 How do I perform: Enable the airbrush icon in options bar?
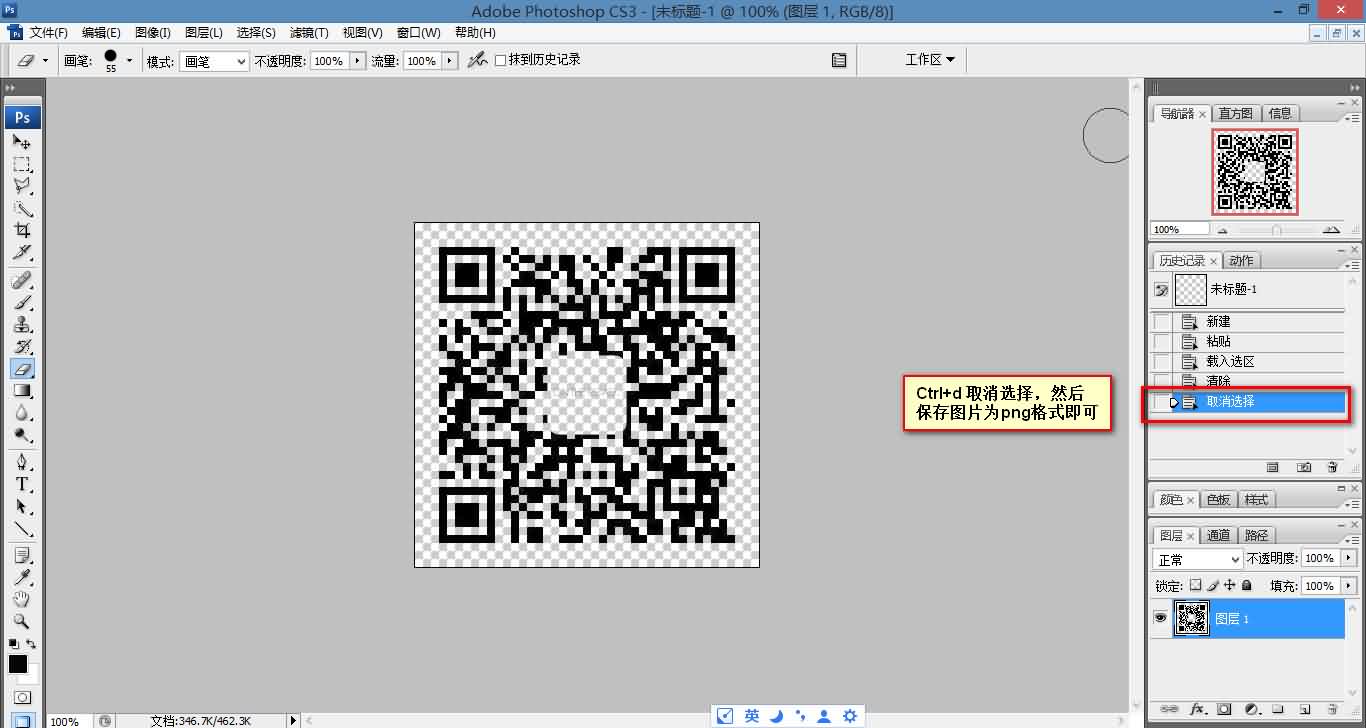pos(478,60)
